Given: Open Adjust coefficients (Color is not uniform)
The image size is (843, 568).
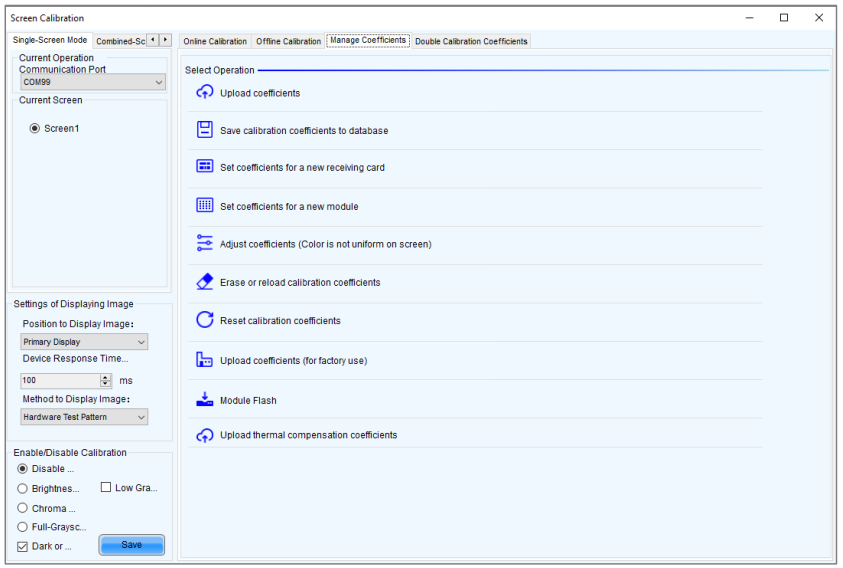Looking at the screenshot, I should coord(325,244).
